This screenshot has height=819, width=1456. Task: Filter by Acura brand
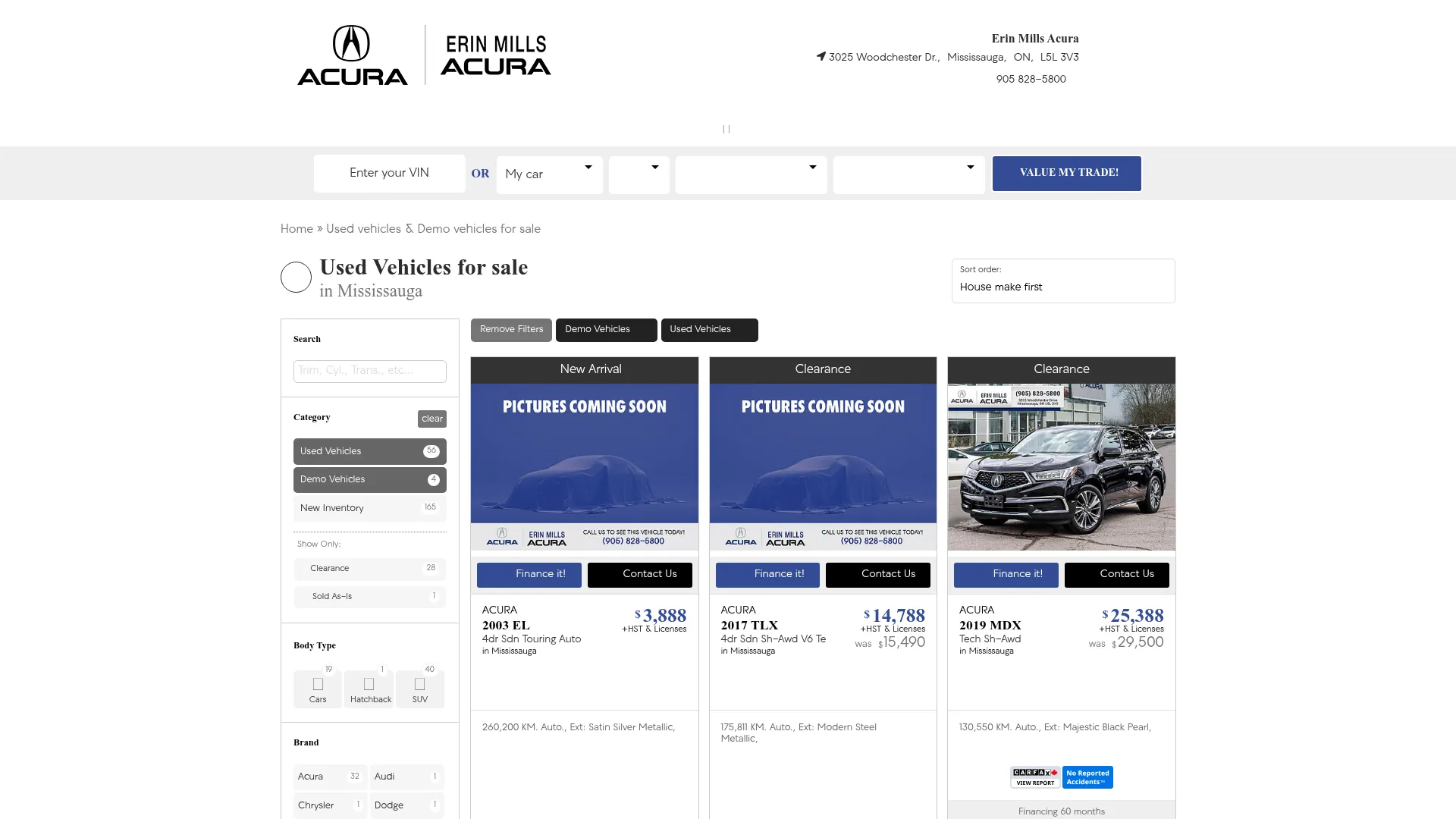tap(330, 777)
